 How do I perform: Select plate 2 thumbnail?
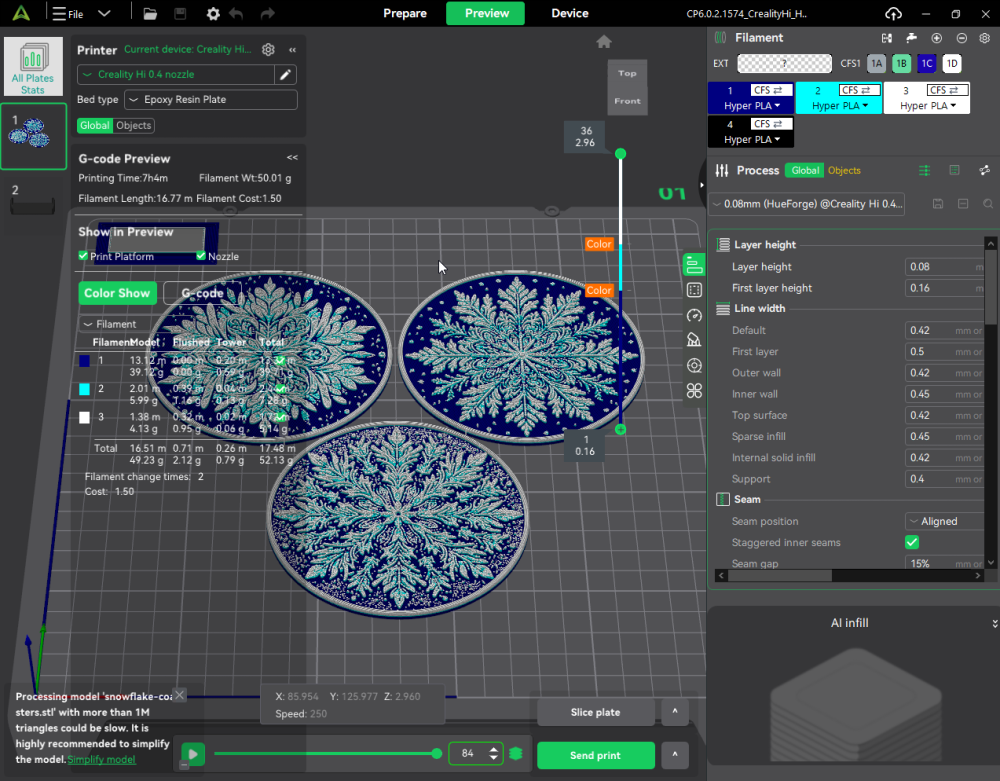pyautogui.click(x=33, y=201)
